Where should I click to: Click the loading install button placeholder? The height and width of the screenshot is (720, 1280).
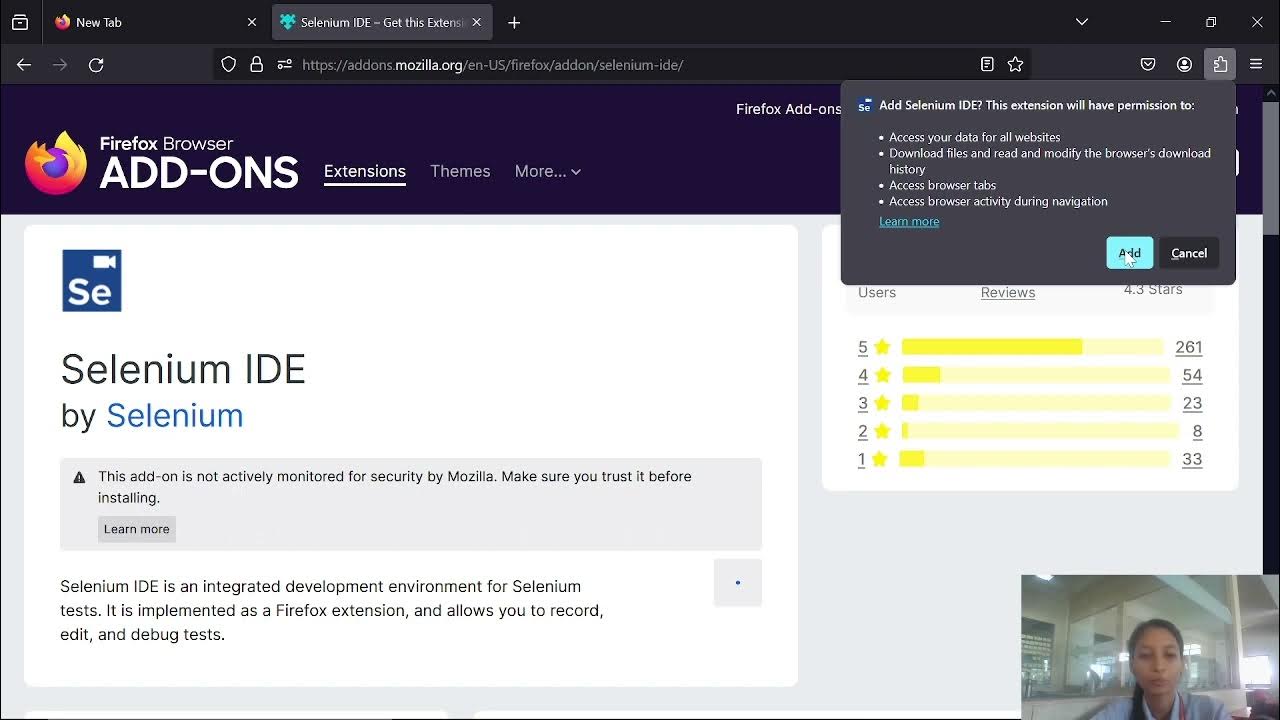click(x=738, y=582)
